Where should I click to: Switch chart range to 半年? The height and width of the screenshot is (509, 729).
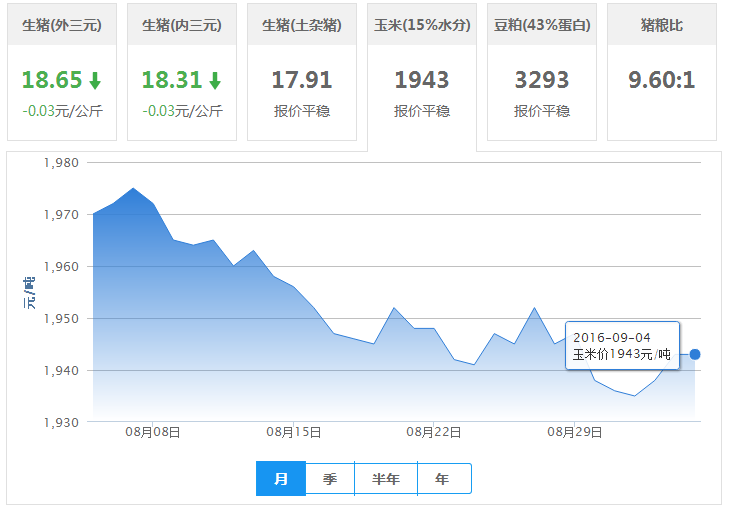(x=386, y=478)
